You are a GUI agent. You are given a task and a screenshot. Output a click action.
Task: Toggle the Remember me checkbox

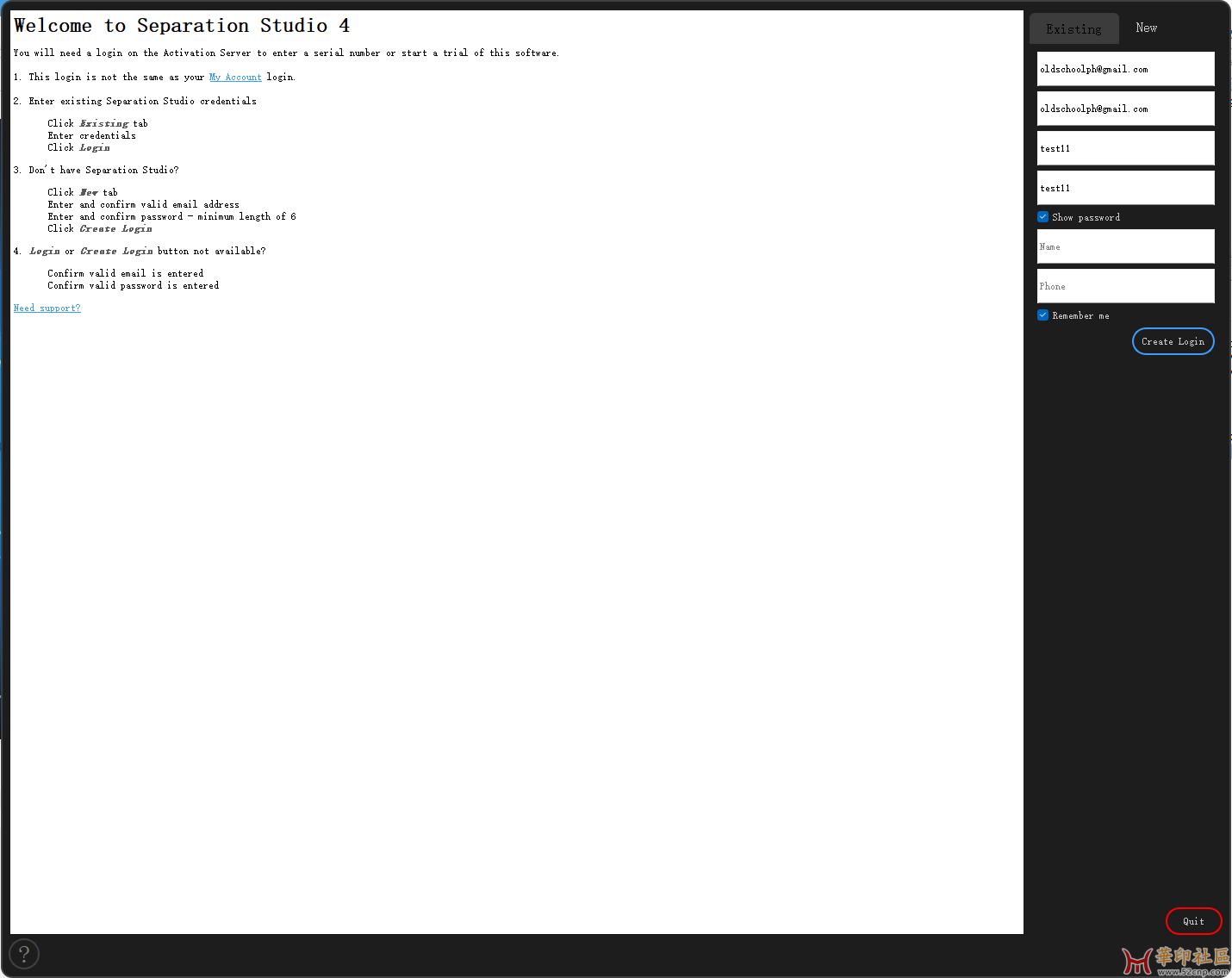tap(1042, 315)
